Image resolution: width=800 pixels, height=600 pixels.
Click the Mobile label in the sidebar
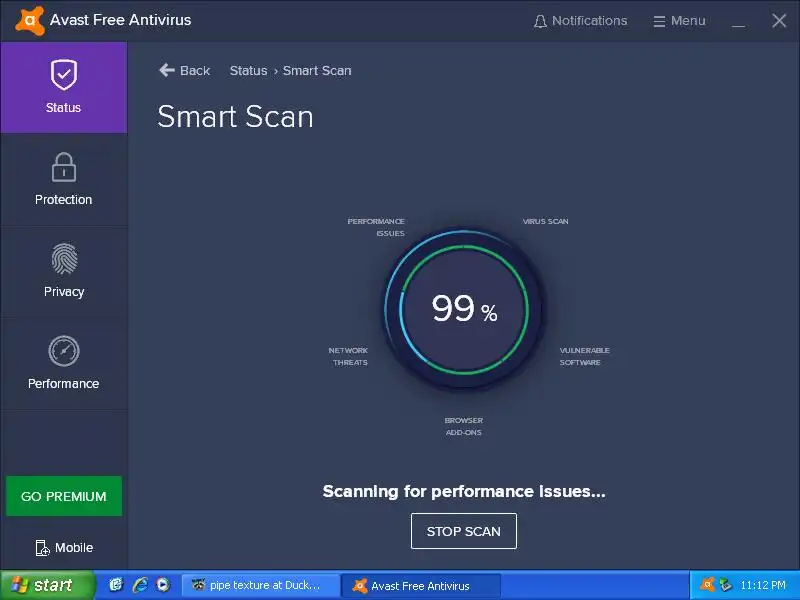74,547
